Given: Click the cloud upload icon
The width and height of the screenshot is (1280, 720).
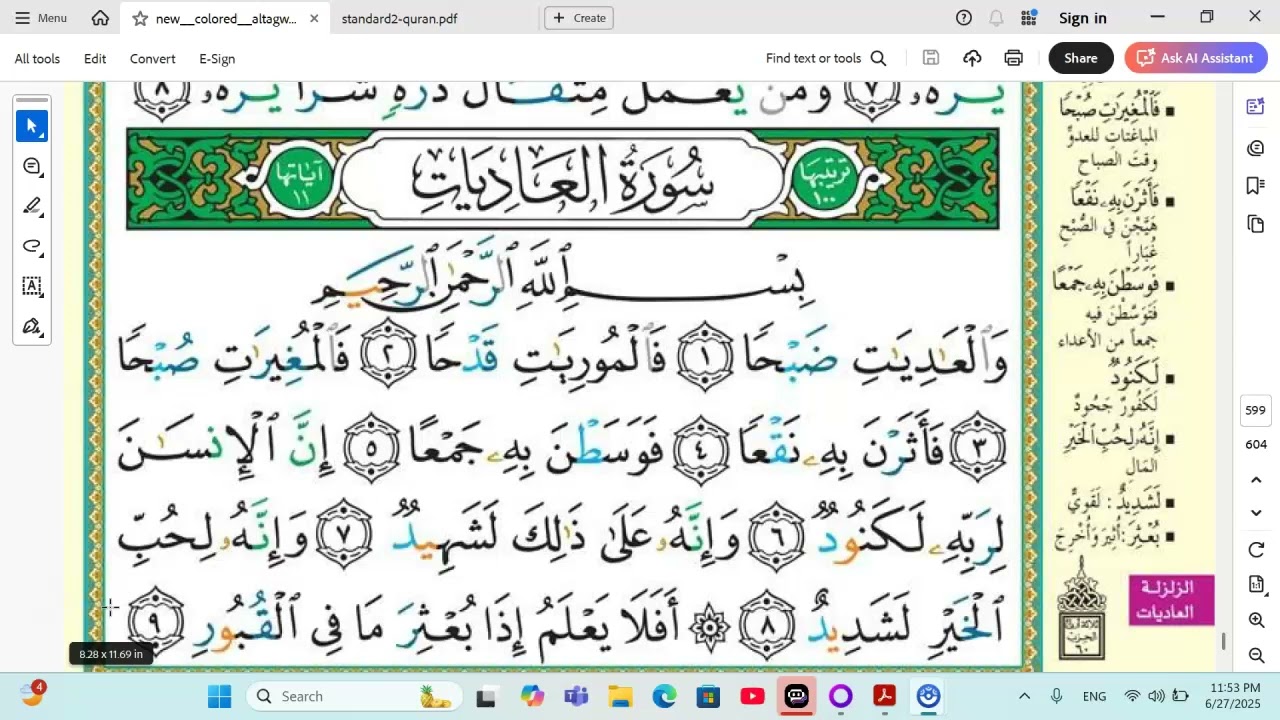Looking at the screenshot, I should [x=972, y=58].
